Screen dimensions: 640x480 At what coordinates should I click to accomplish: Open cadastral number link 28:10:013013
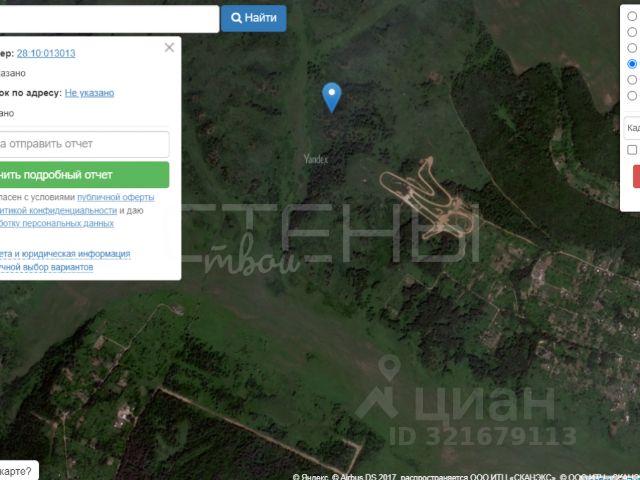[46, 53]
